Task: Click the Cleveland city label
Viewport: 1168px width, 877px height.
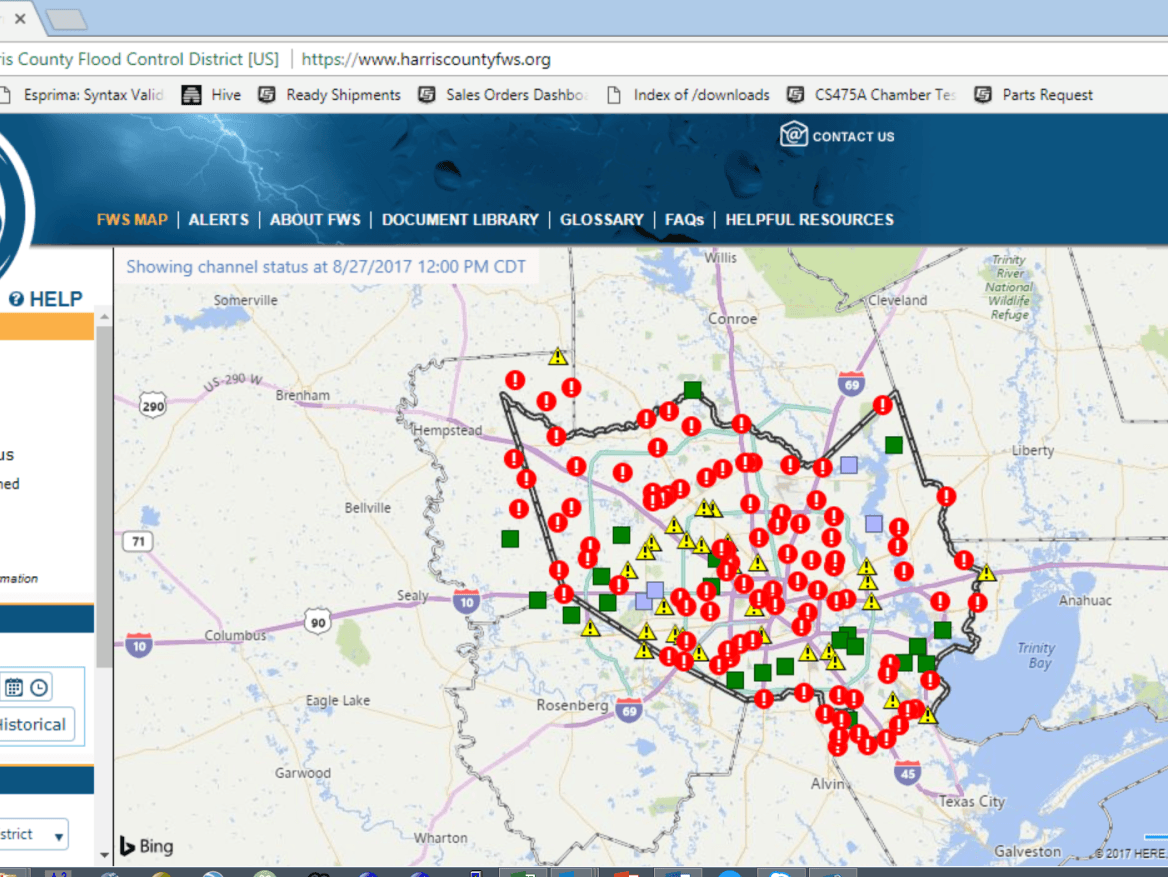Action: [x=898, y=300]
